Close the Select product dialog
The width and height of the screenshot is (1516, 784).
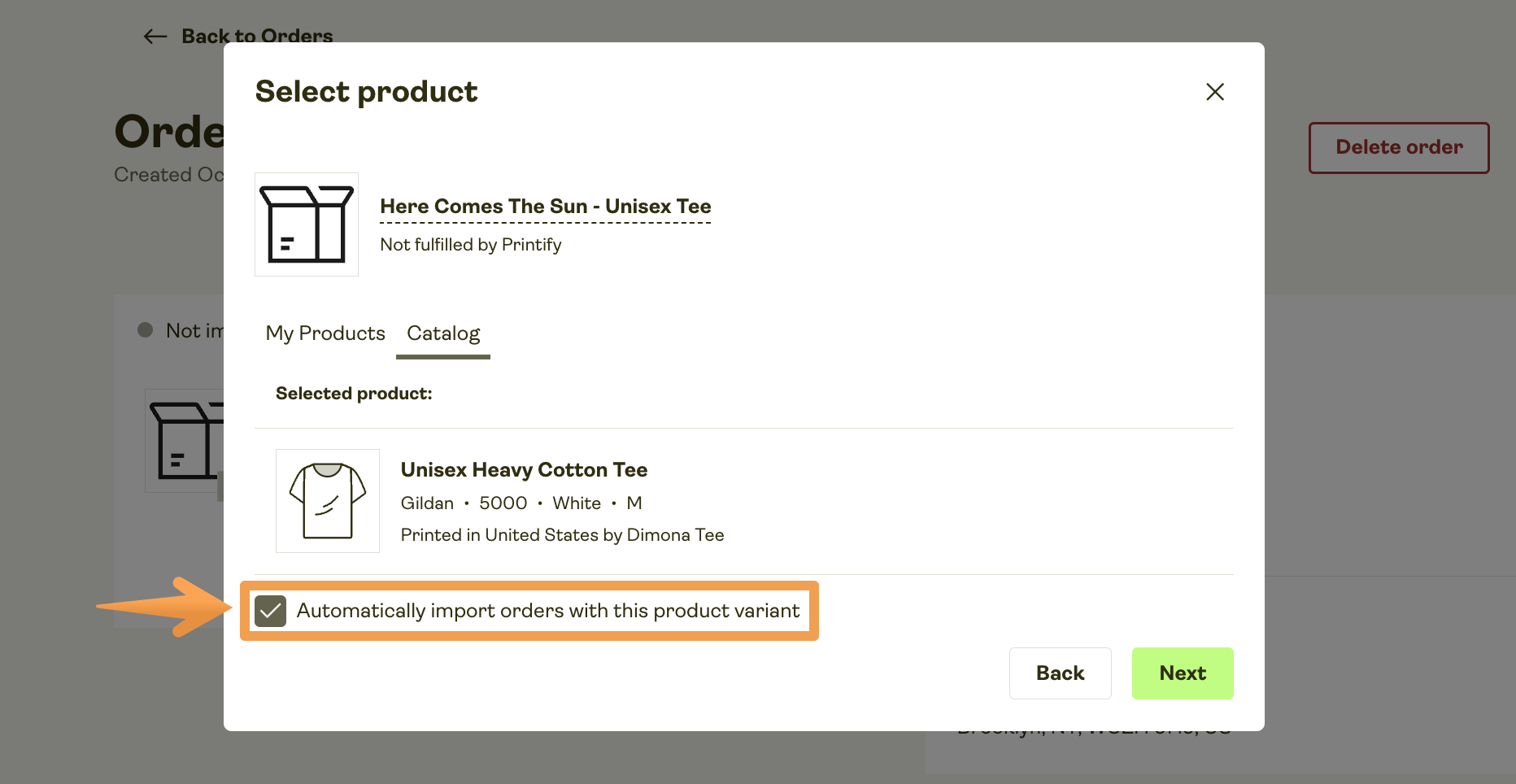1214,92
